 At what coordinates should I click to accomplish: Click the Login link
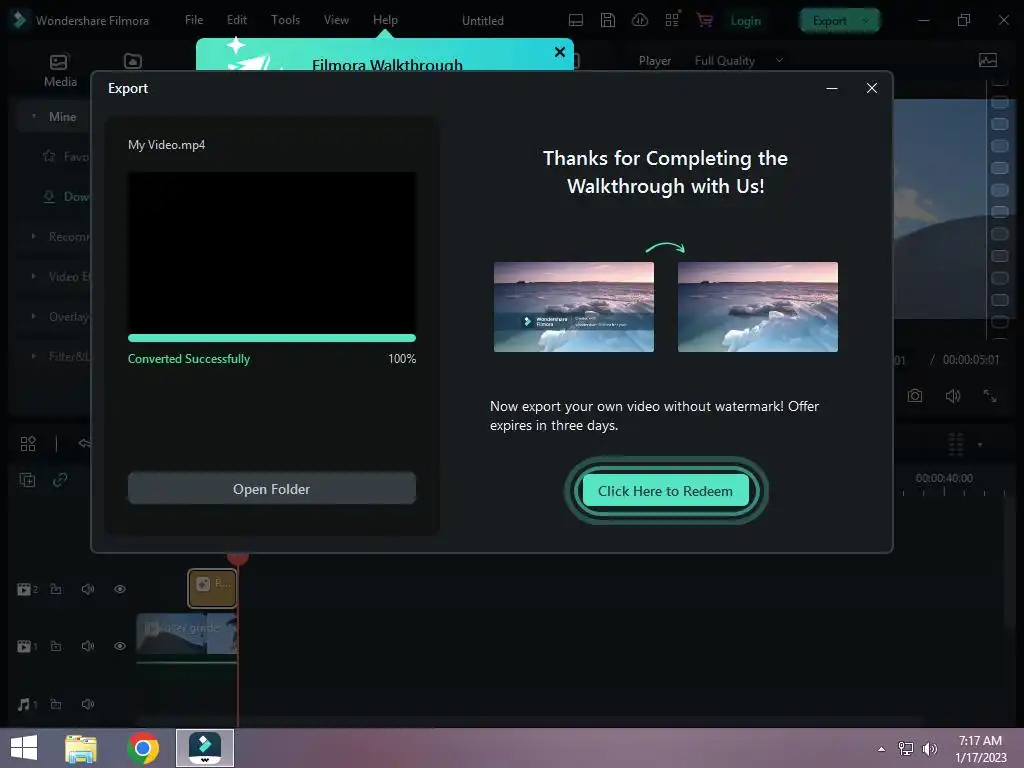point(745,21)
